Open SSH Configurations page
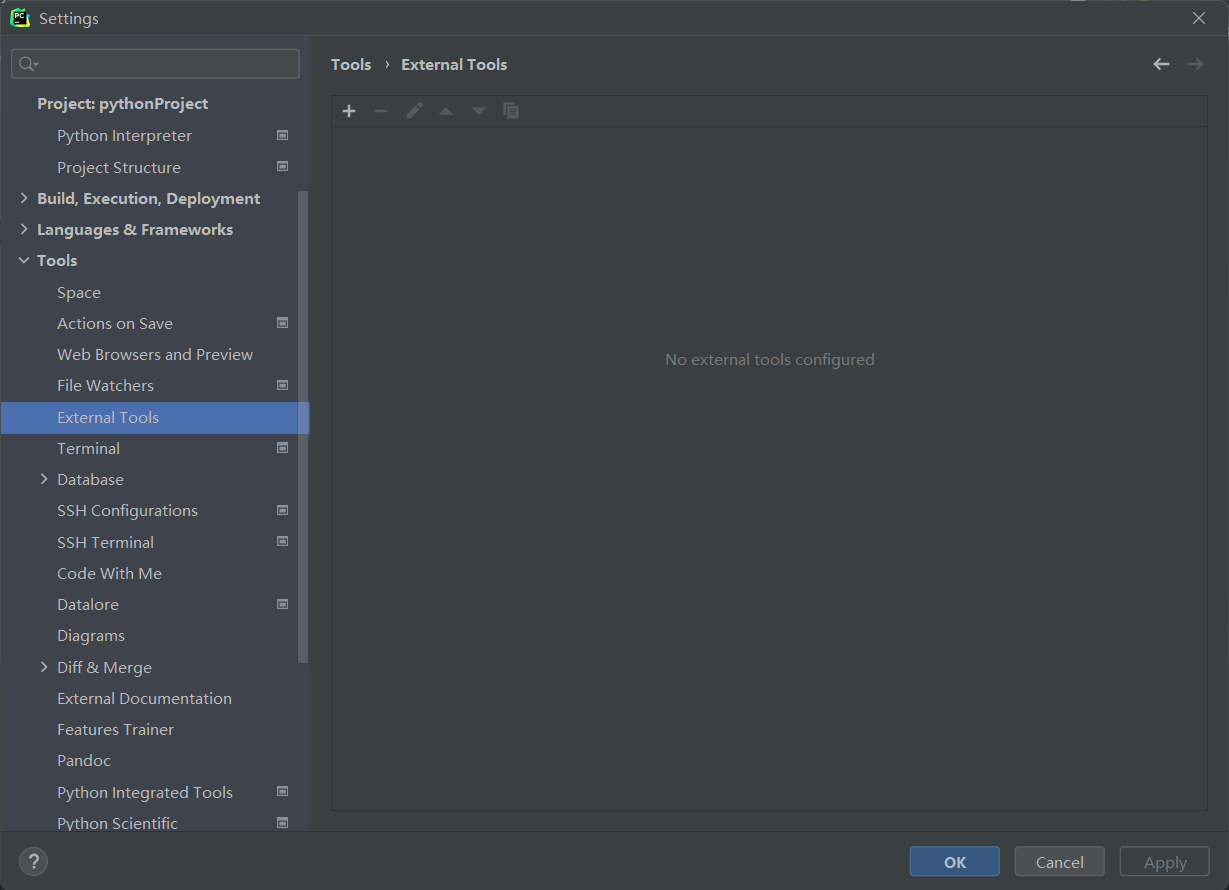 coord(127,510)
